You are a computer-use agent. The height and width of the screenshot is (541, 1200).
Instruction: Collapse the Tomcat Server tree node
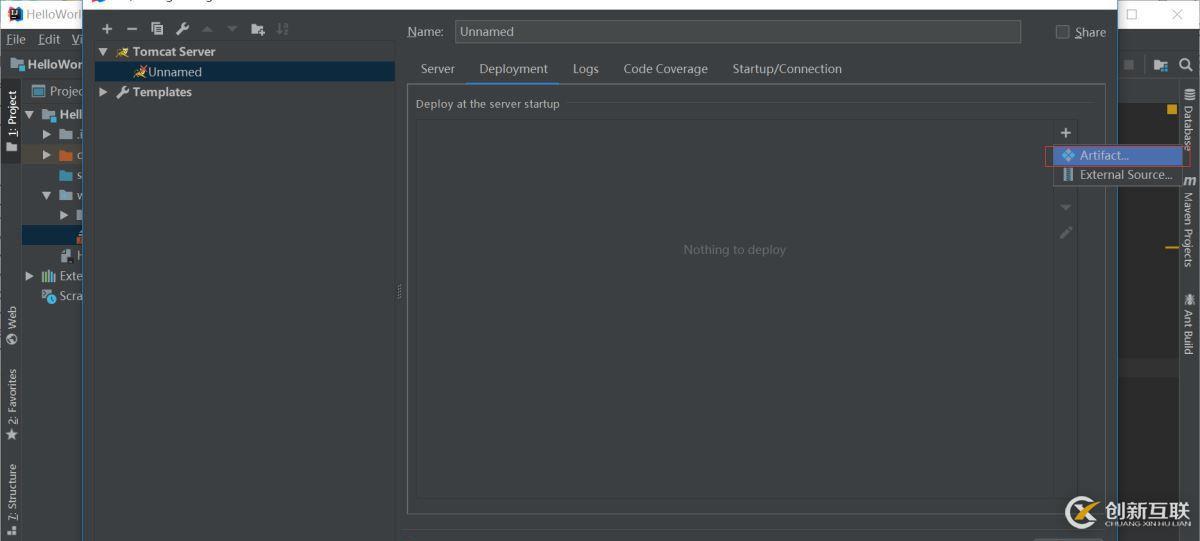click(103, 51)
